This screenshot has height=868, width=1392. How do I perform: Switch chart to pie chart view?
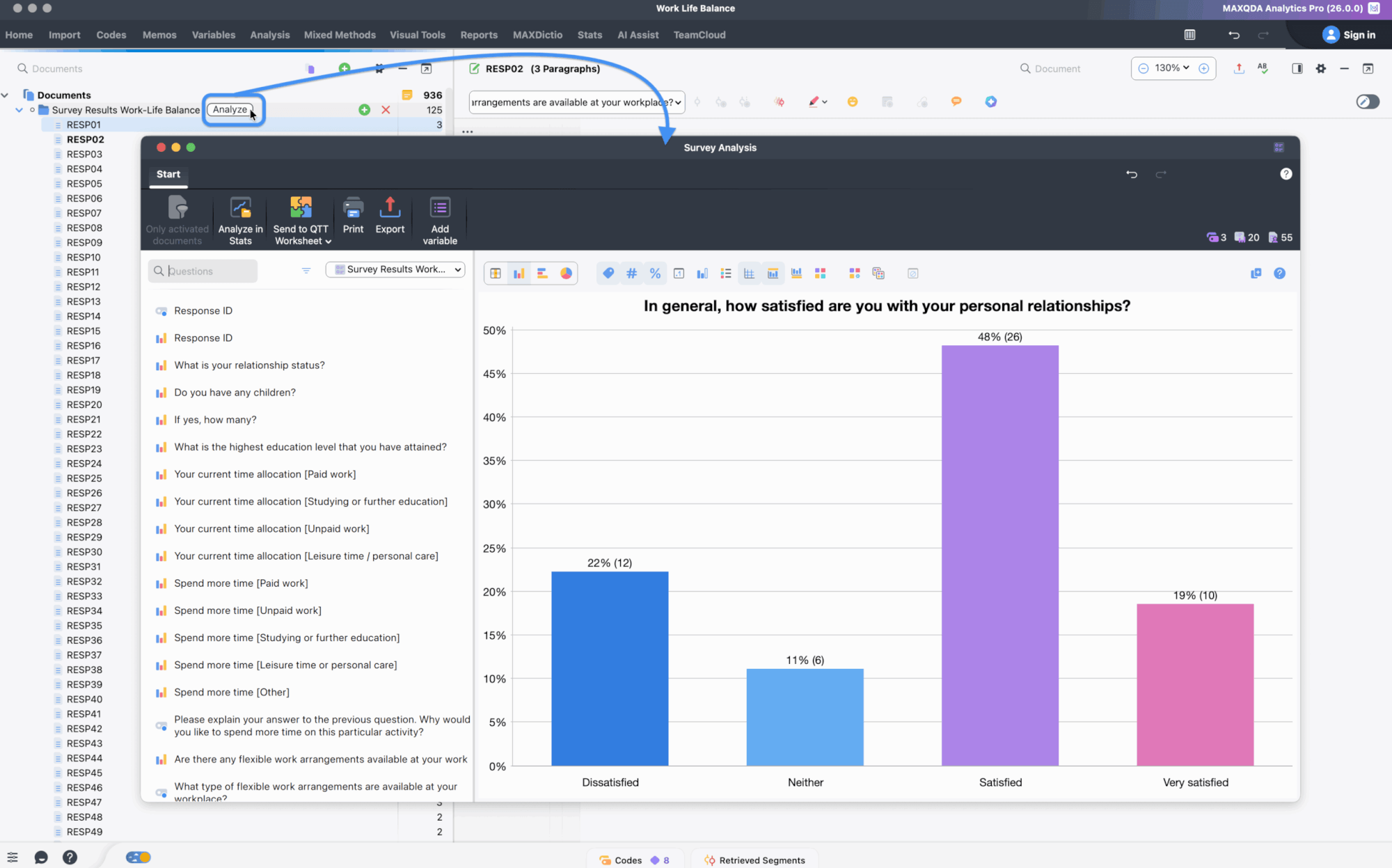click(566, 273)
